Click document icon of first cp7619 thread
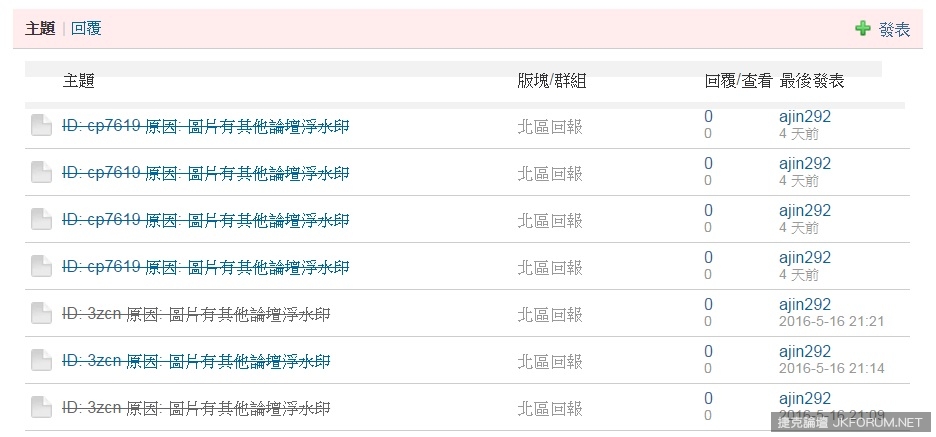This screenshot has height=437, width=936. [x=41, y=125]
